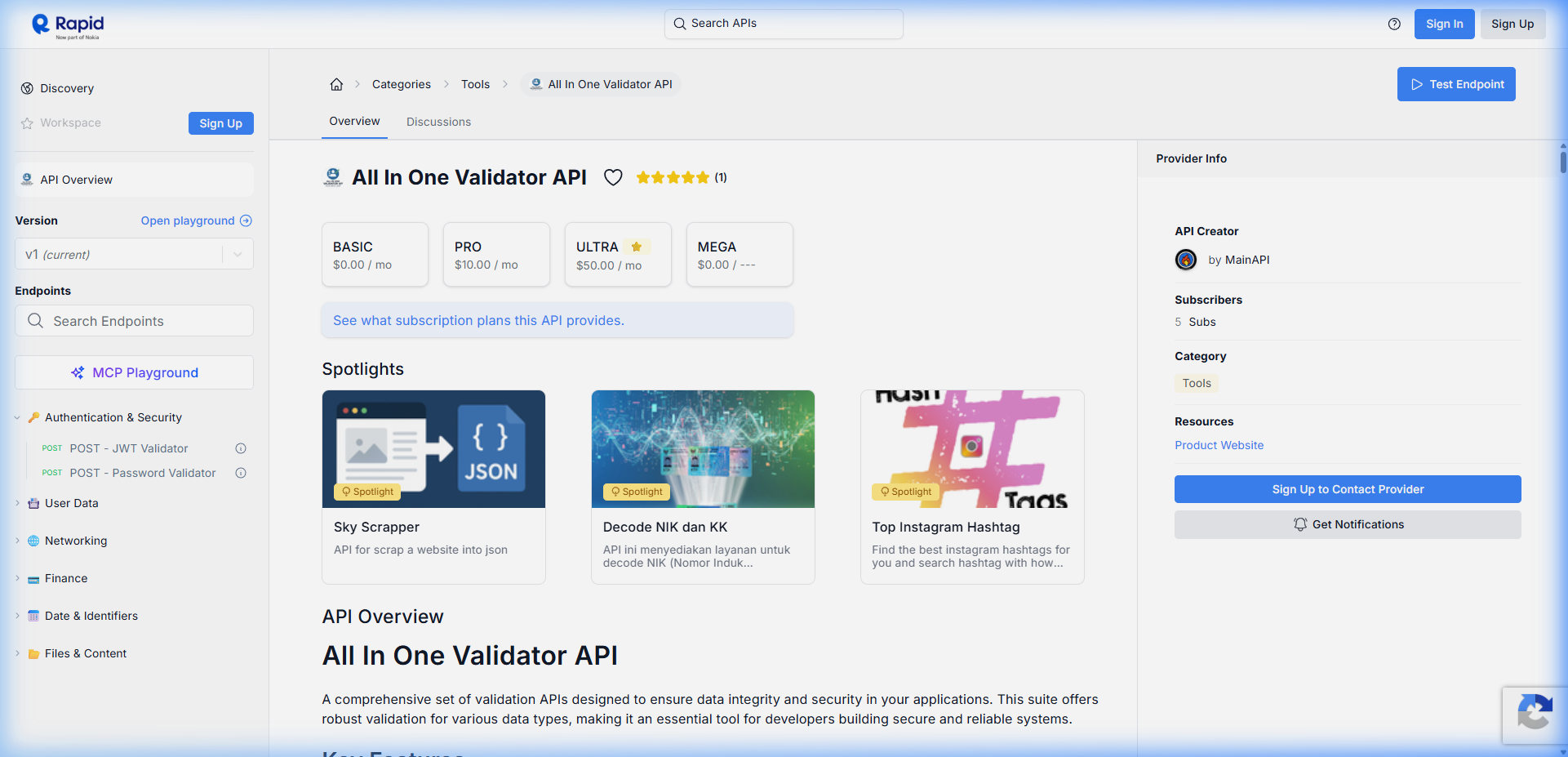
Task: Click the Files & Content folder icon
Action: point(33,654)
